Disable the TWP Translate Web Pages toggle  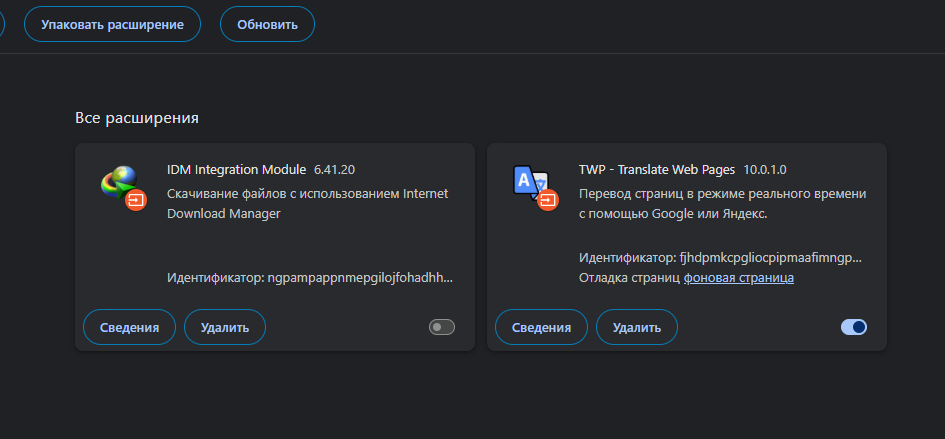tap(854, 327)
